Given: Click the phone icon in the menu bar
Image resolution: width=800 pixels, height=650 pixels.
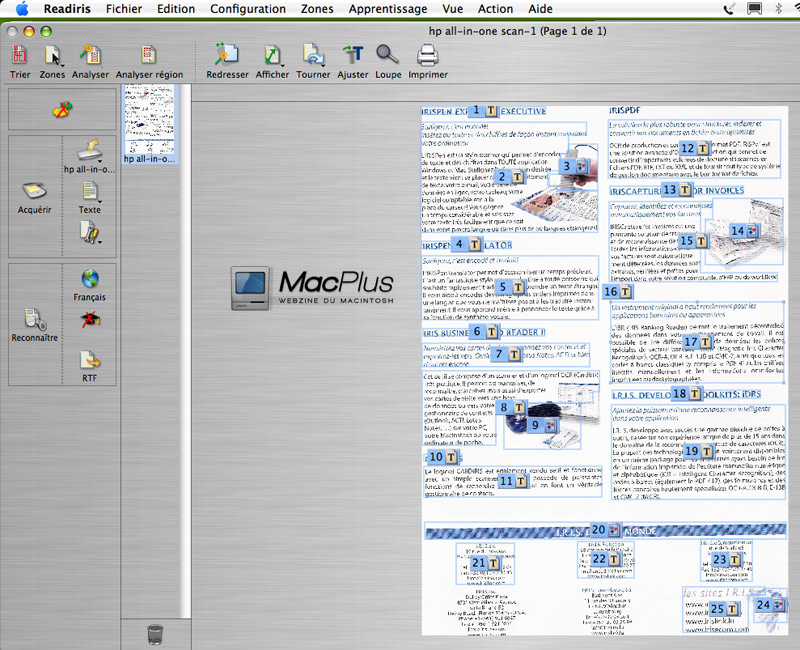Looking at the screenshot, I should [730, 9].
